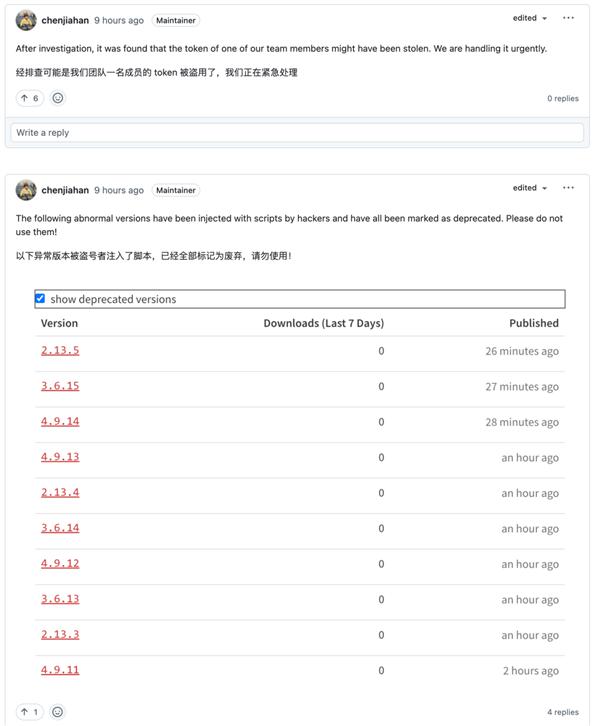Upvote the second comment with 1 vote
Viewport: 600px width, 726px height.
pos(29,712)
